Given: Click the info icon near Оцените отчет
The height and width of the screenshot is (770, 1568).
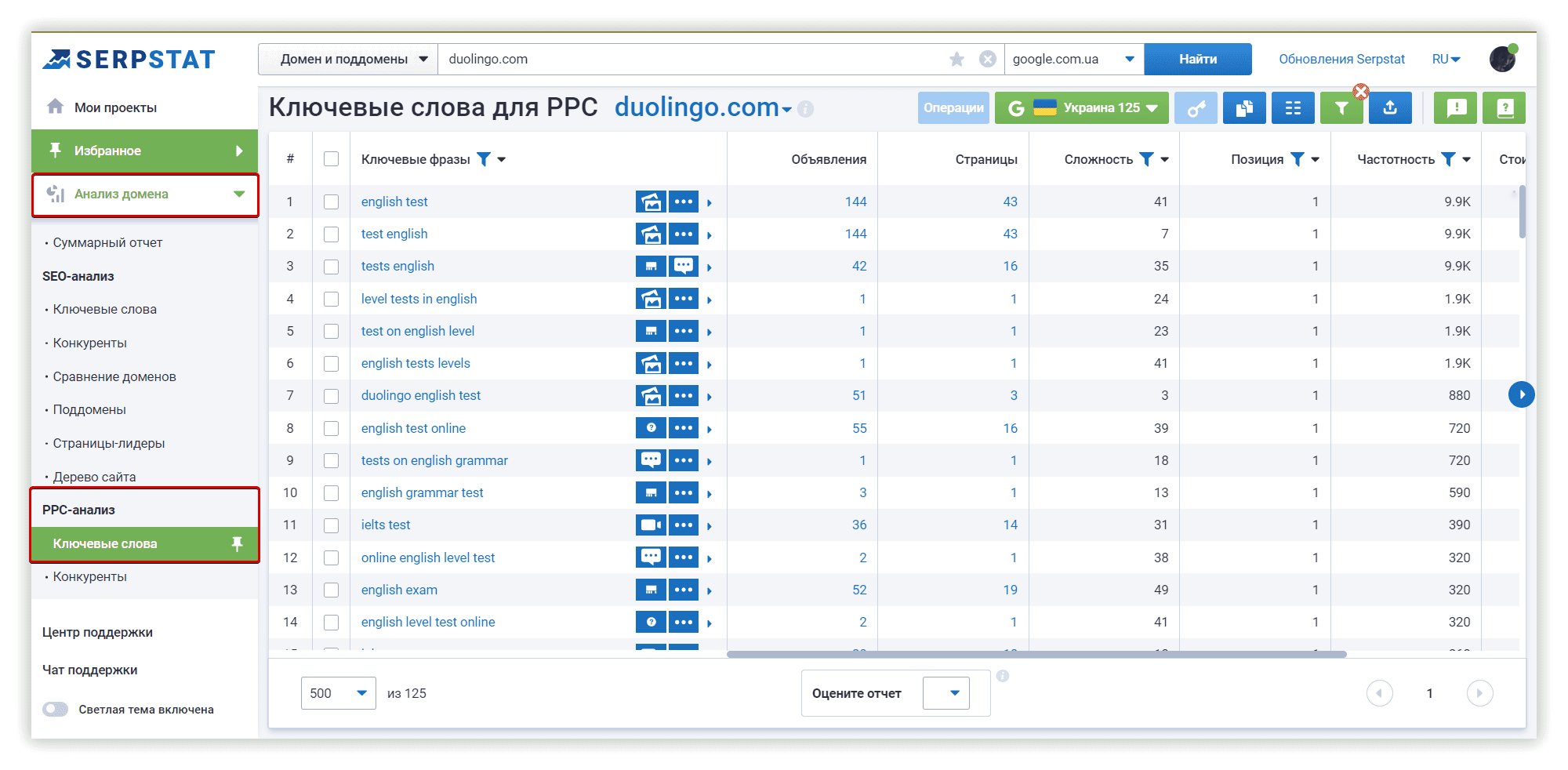Looking at the screenshot, I should [1003, 676].
